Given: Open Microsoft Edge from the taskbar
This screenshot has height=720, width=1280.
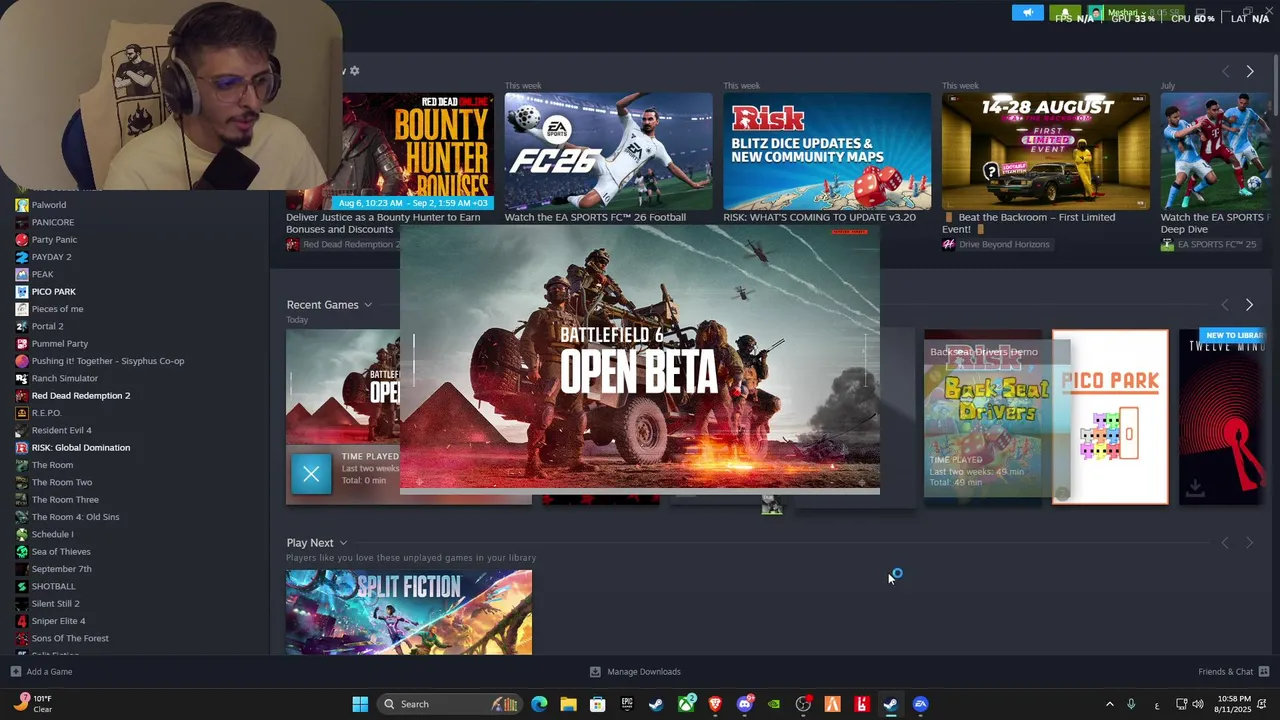Looking at the screenshot, I should tap(539, 704).
